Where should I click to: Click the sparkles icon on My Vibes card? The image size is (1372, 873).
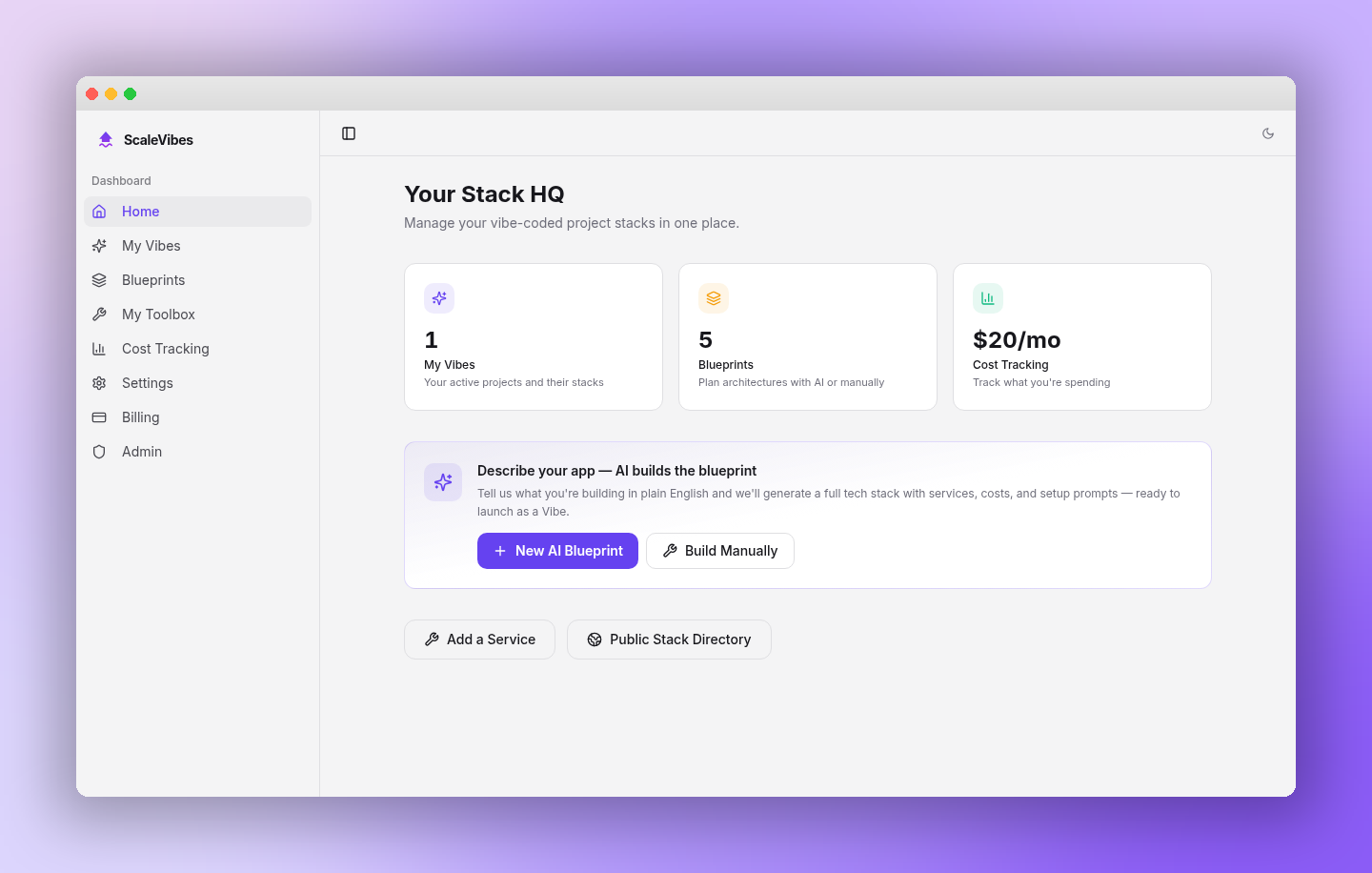[x=439, y=297]
